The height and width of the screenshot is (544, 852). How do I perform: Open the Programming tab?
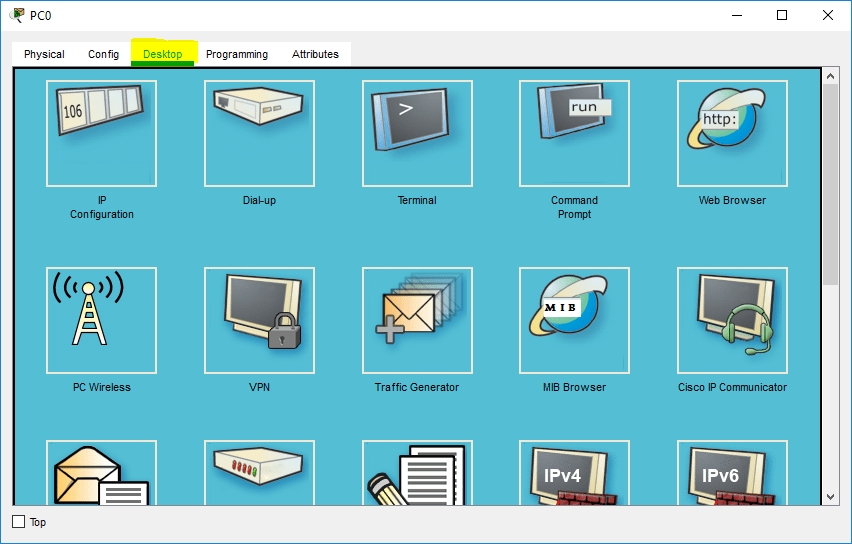237,54
